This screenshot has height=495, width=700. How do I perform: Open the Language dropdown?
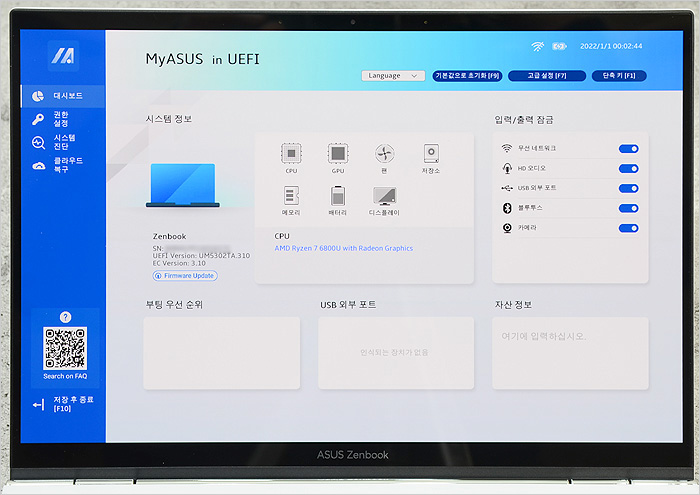(393, 76)
